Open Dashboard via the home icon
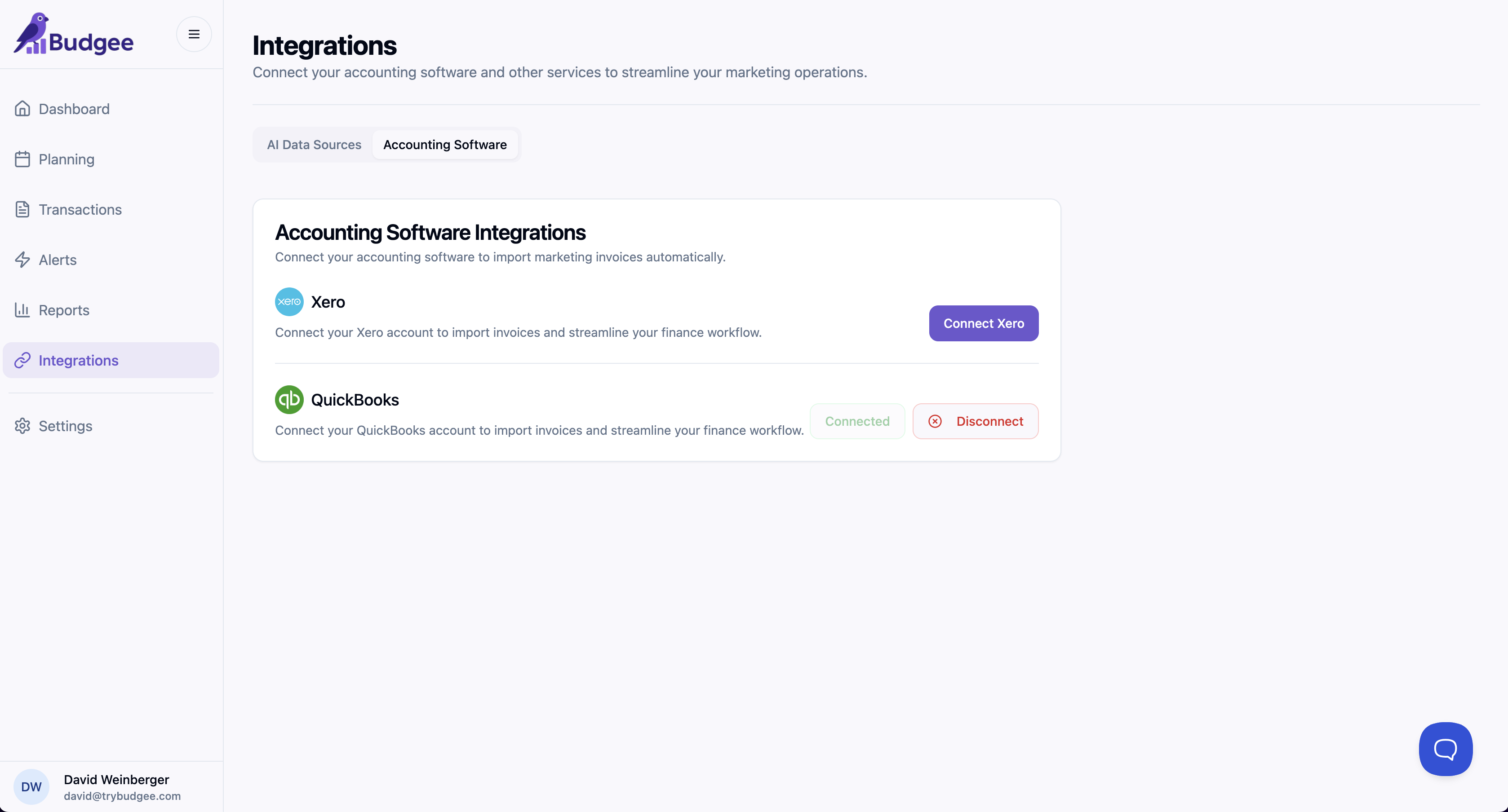This screenshot has height=812, width=1508. point(22,109)
